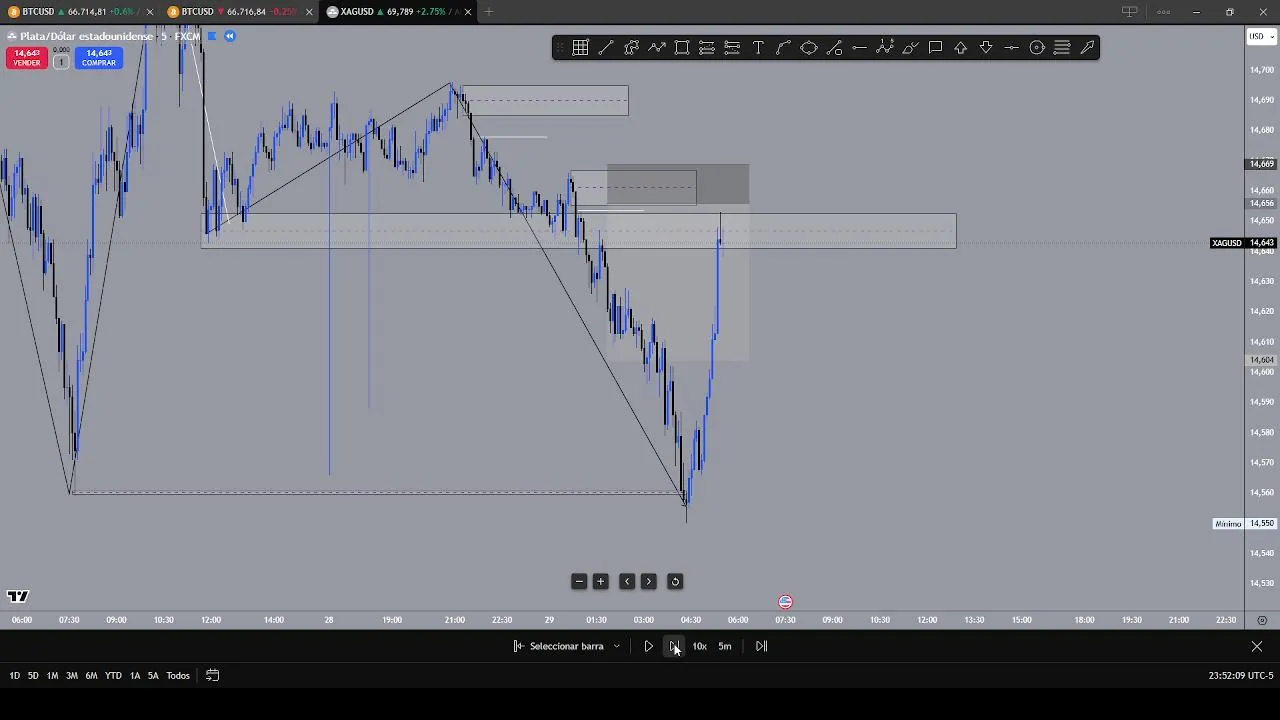Click the red VENDER sell button
Viewport: 1280px width, 720px height.
(26, 58)
